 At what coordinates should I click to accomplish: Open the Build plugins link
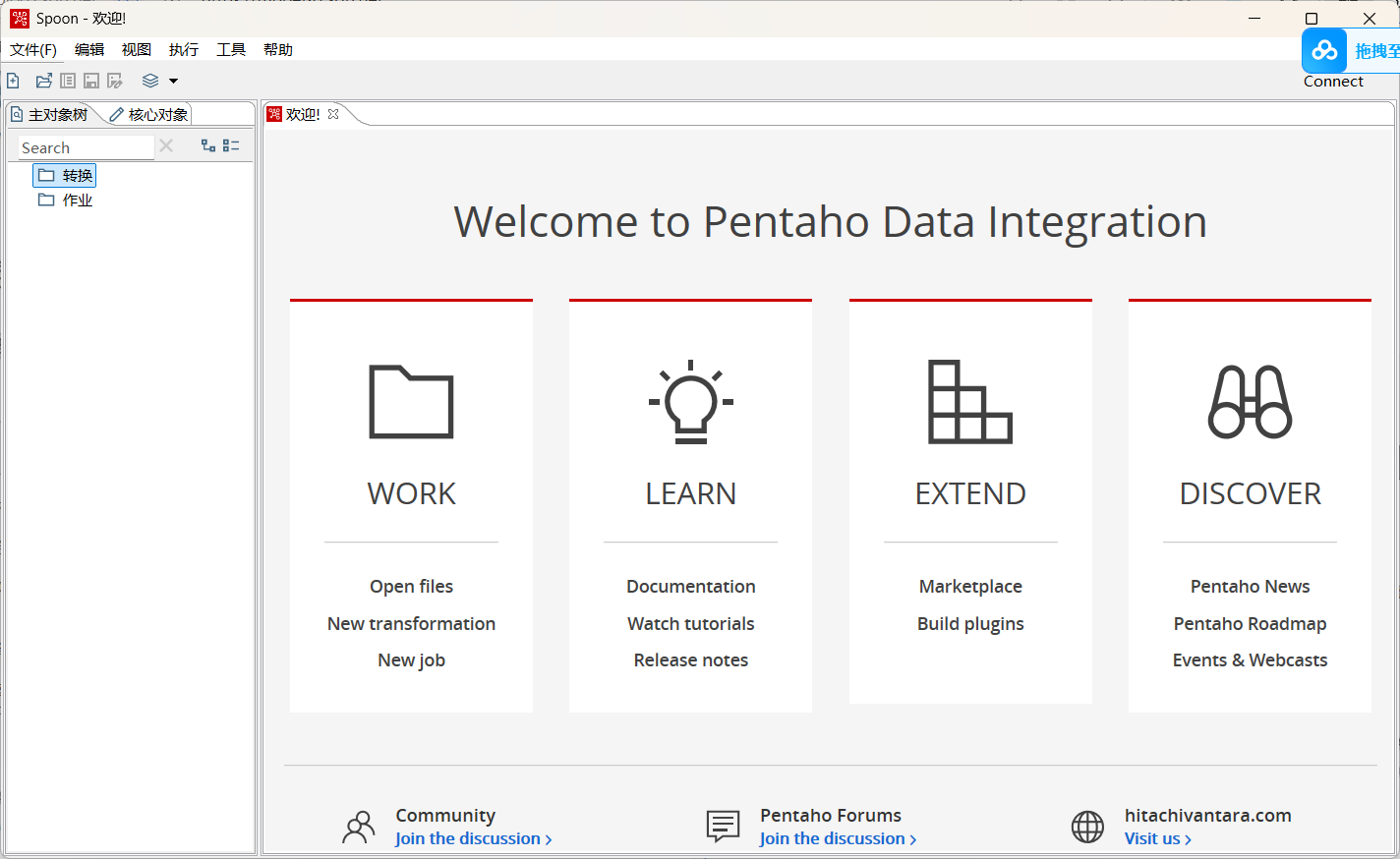point(970,623)
